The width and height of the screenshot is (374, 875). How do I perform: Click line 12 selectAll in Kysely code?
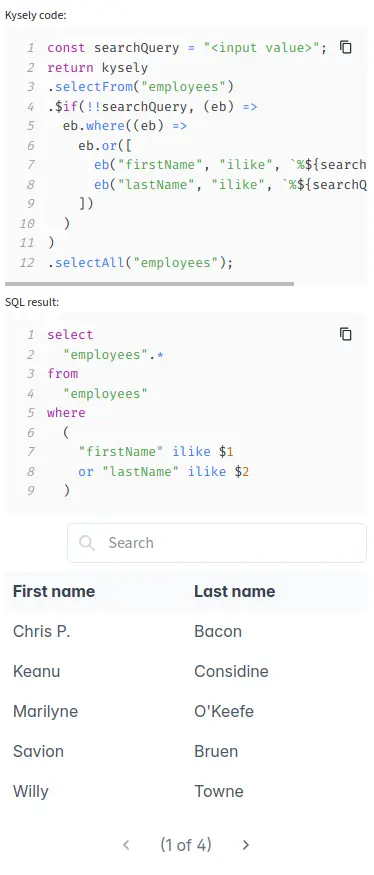pos(140,262)
